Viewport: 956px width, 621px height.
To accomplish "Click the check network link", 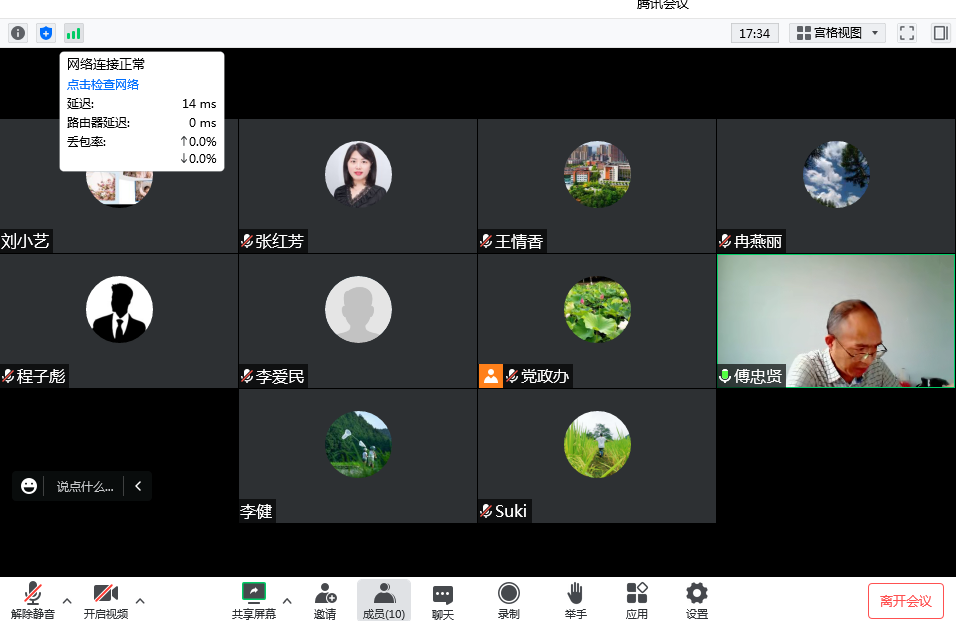I will [103, 84].
